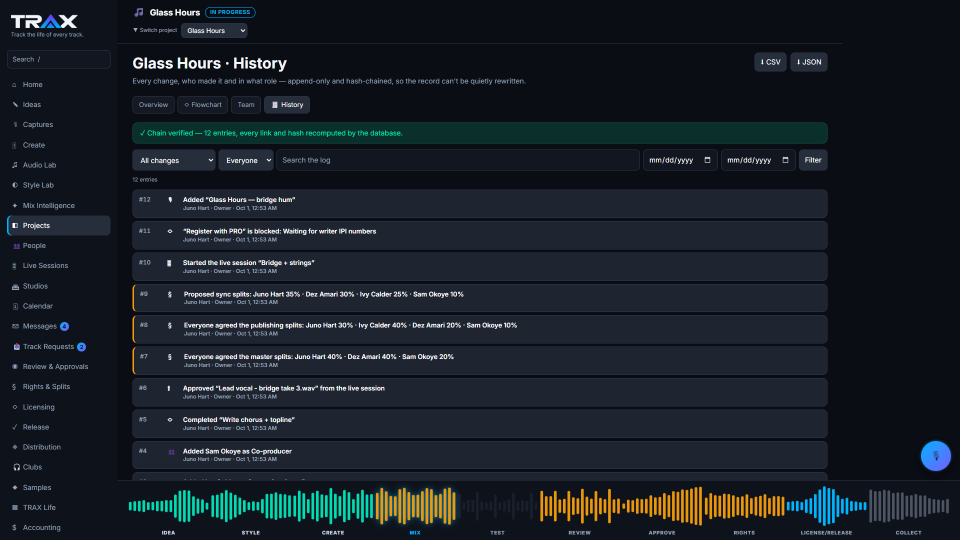
Task: Open entry #10 Started the live session
Action: [x=479, y=267]
